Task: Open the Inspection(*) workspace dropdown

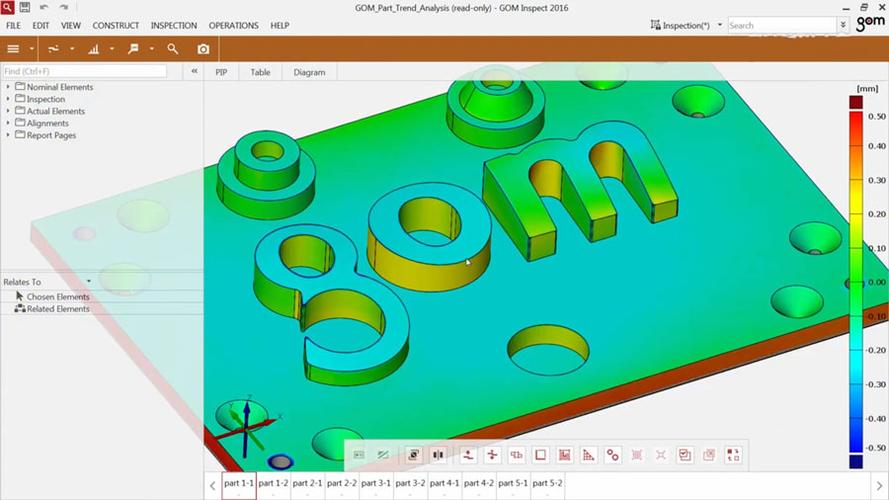Action: 720,25
